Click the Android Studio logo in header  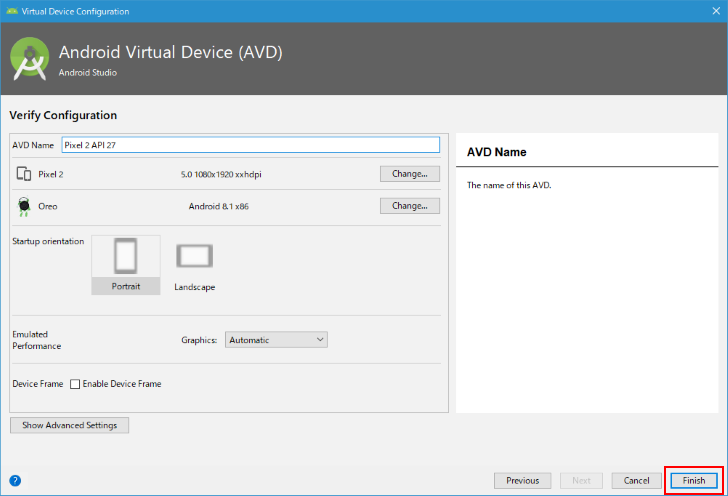click(x=30, y=59)
